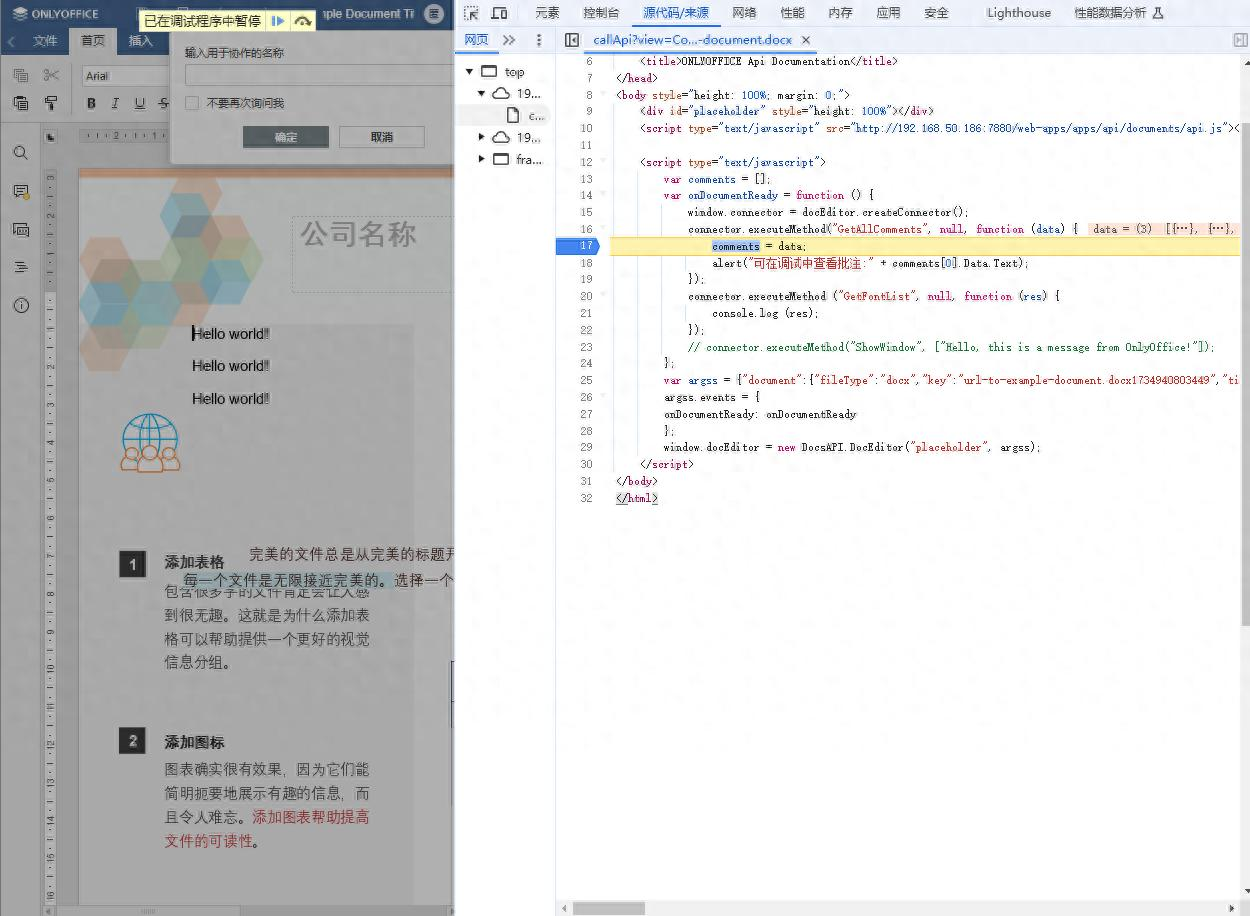Open the Lighthouse tab in DevTools
Screen dimensions: 1250x916
[1018, 13]
